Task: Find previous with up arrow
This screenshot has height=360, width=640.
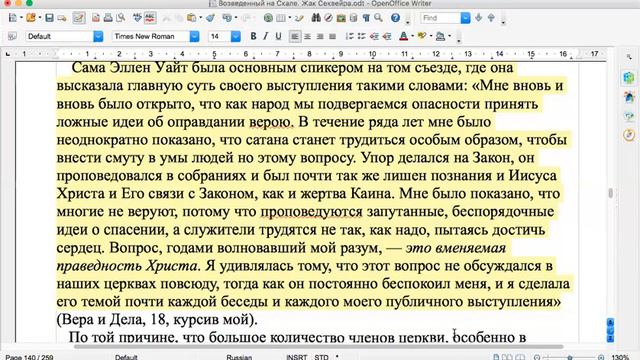Action: (x=491, y=18)
